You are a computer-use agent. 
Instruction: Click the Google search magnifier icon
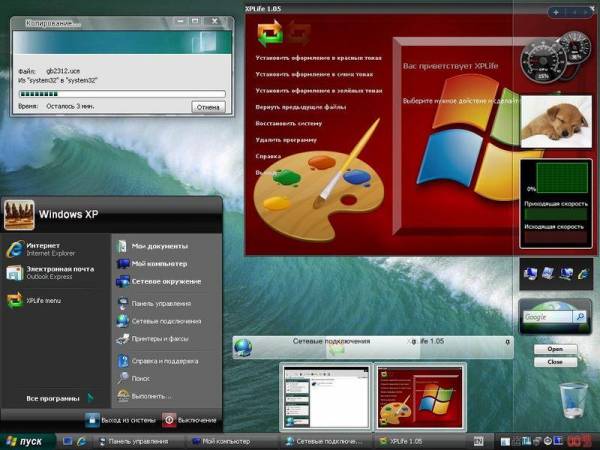(579, 317)
